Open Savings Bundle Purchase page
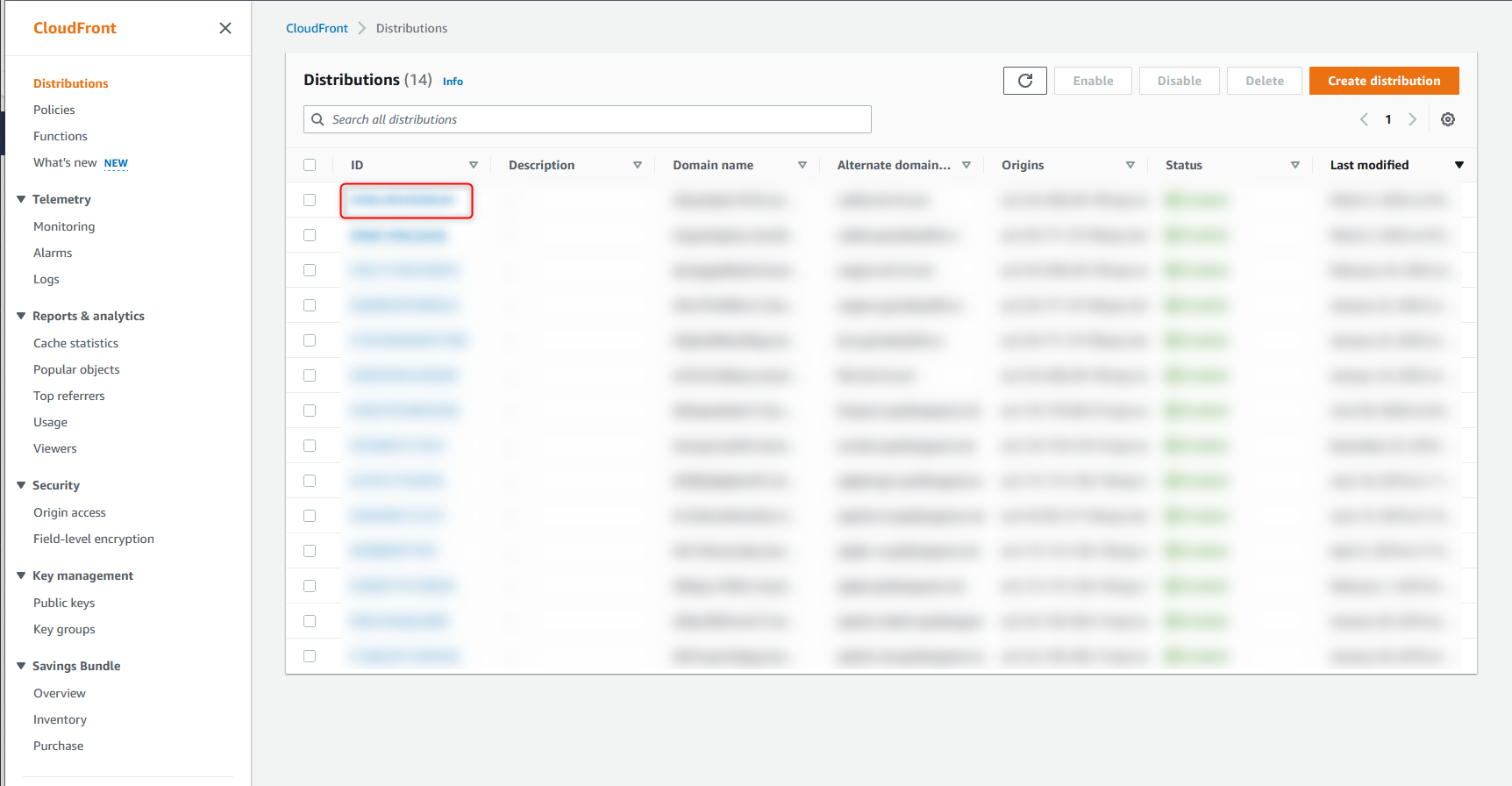The height and width of the screenshot is (786, 1512). pos(59,746)
